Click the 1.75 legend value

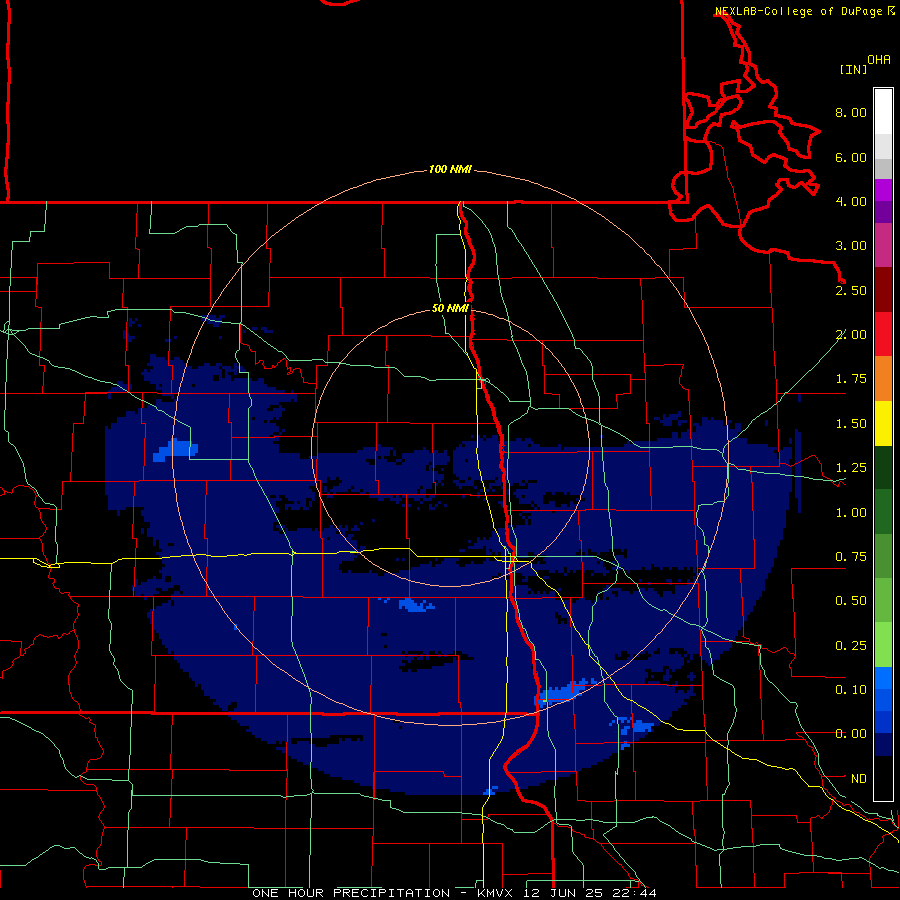click(x=851, y=379)
